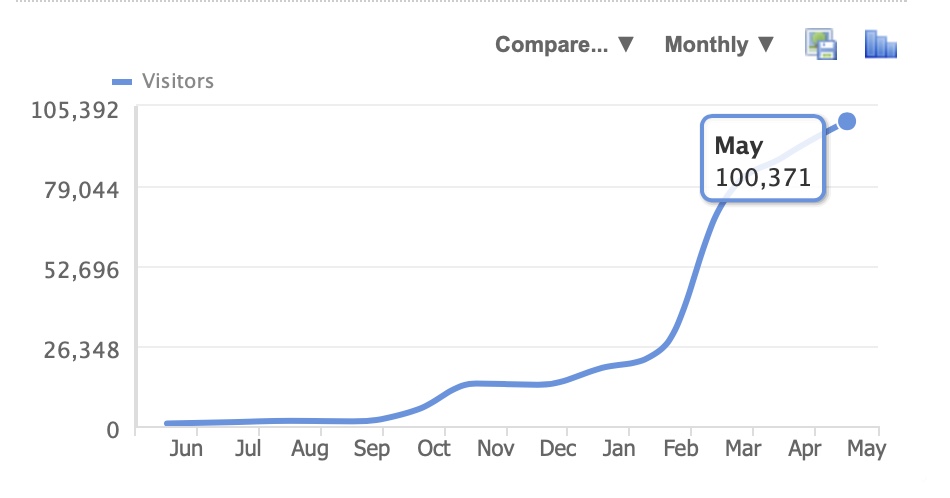
Task: Toggle the Visitors series in legend
Action: tap(177, 81)
